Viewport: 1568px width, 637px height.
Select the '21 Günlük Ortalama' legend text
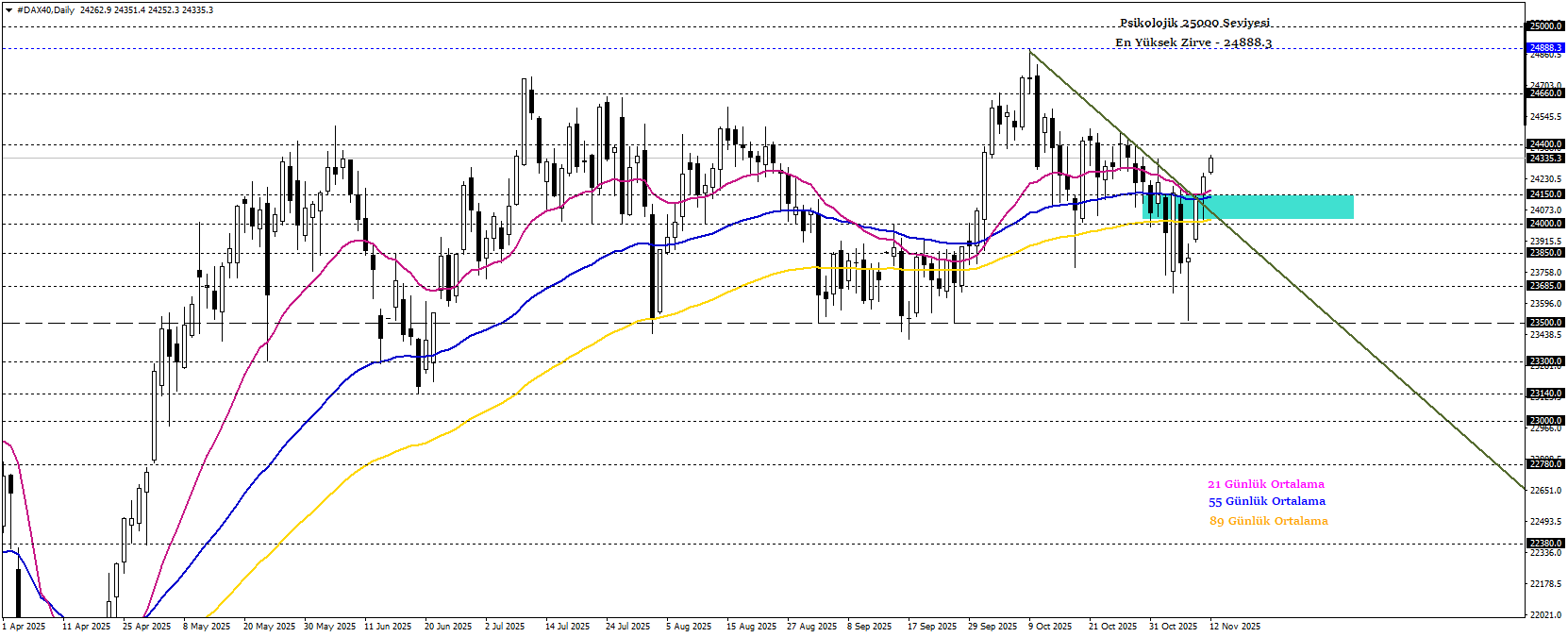[1266, 484]
